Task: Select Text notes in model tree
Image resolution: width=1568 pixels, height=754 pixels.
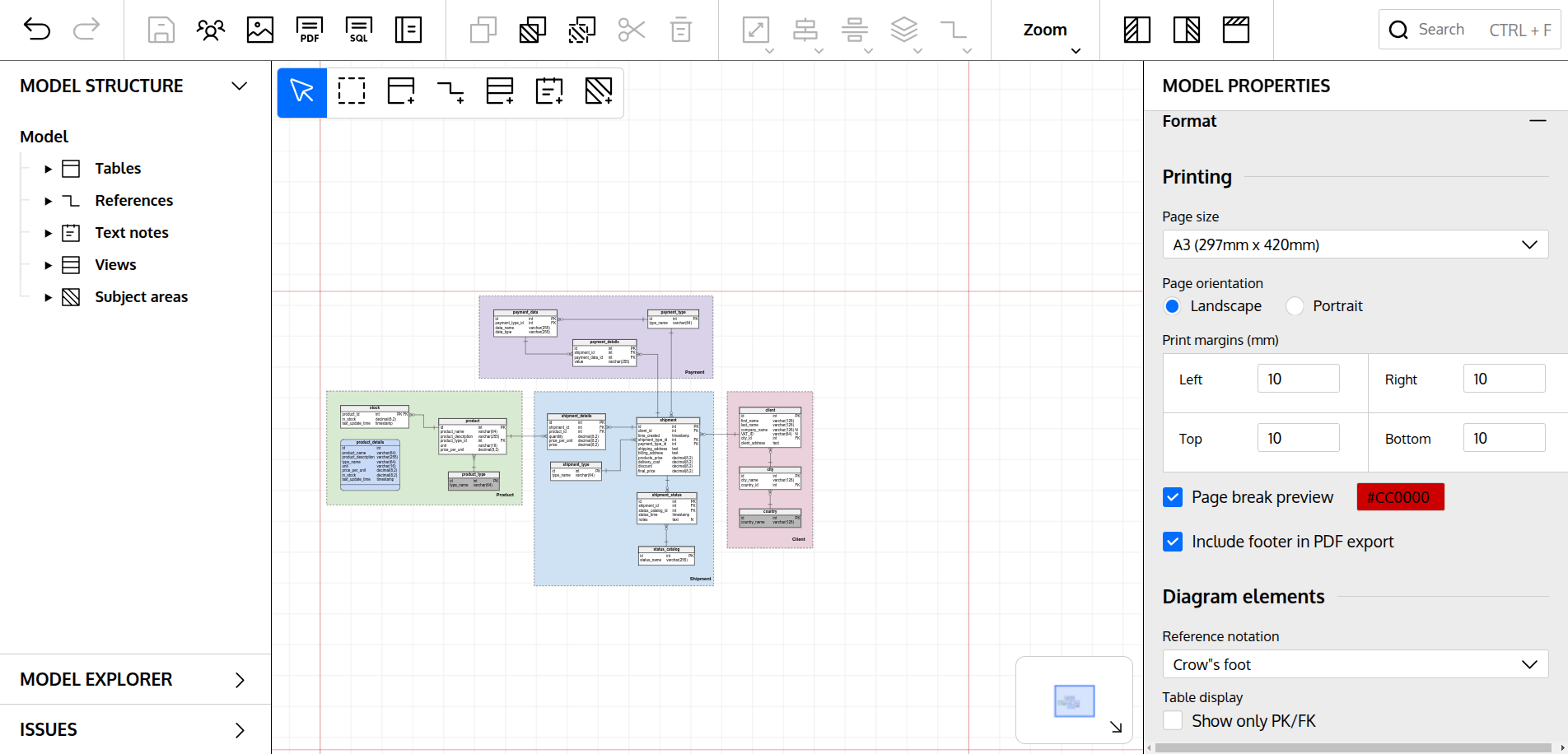Action: 132,233
